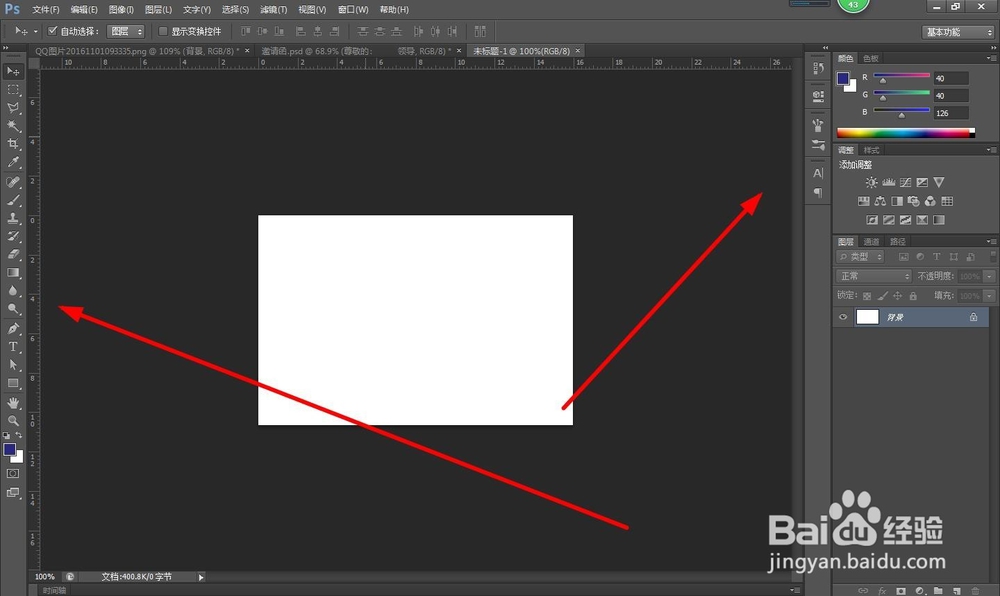
Task: Expand the status bar info arrow
Action: pyautogui.click(x=201, y=577)
